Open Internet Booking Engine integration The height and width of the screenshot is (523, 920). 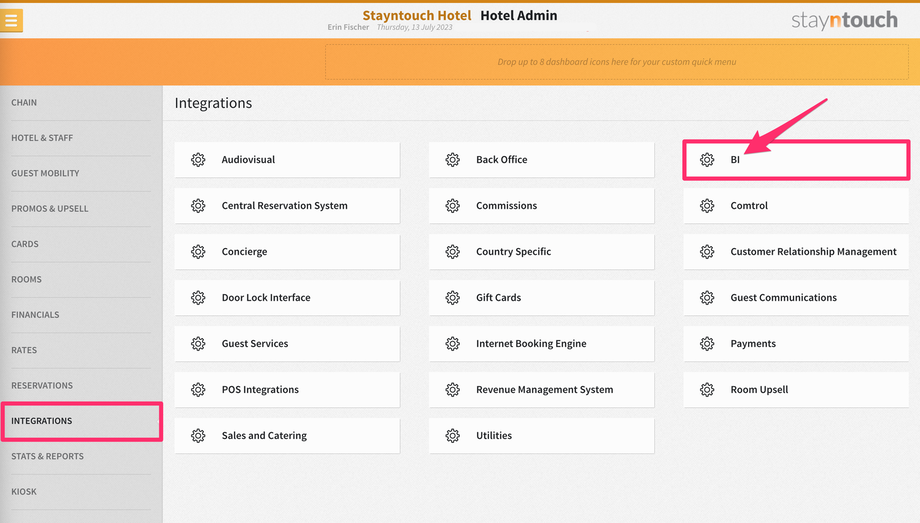click(x=541, y=343)
